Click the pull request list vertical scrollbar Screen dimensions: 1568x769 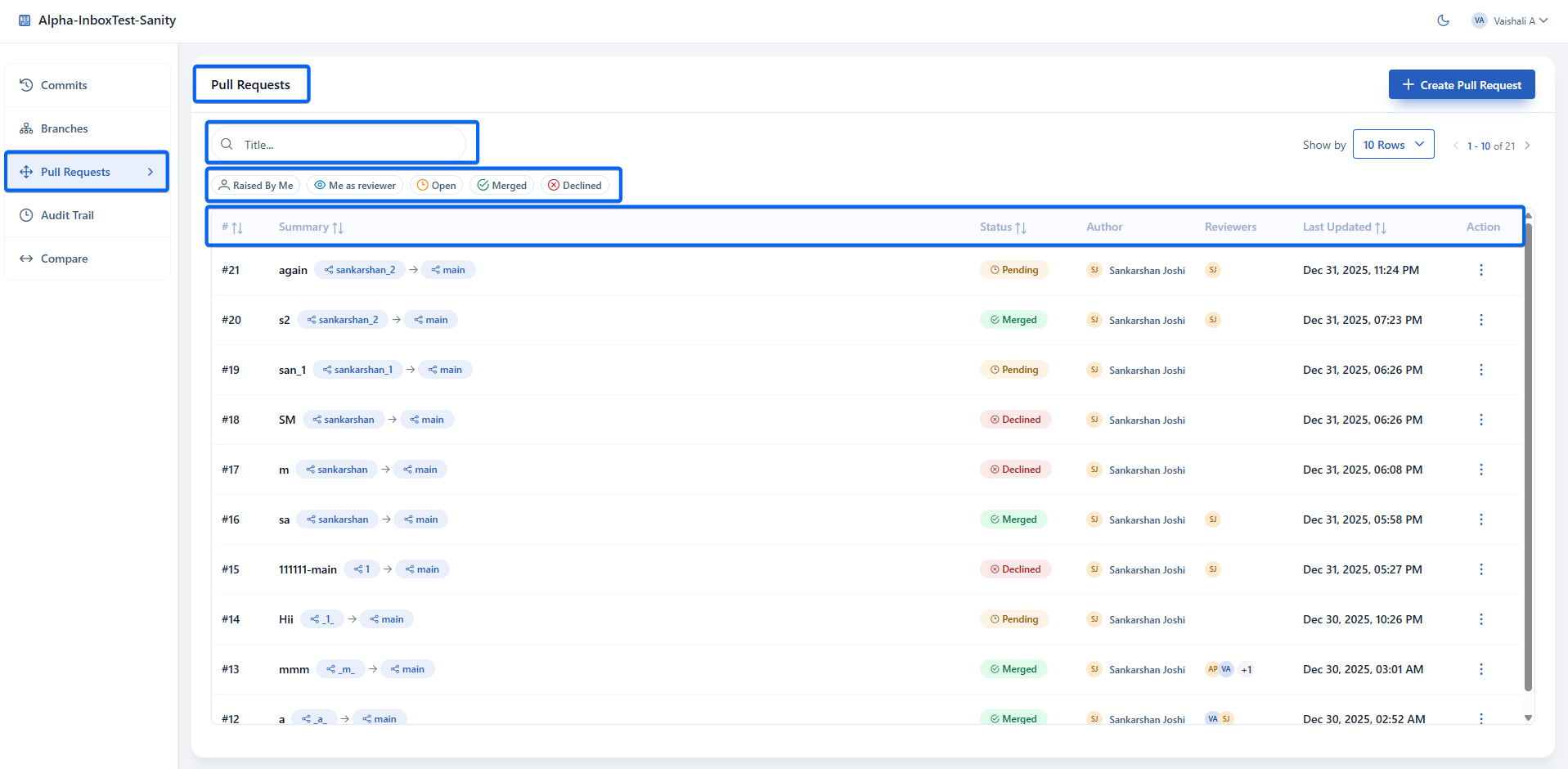pos(1528,458)
